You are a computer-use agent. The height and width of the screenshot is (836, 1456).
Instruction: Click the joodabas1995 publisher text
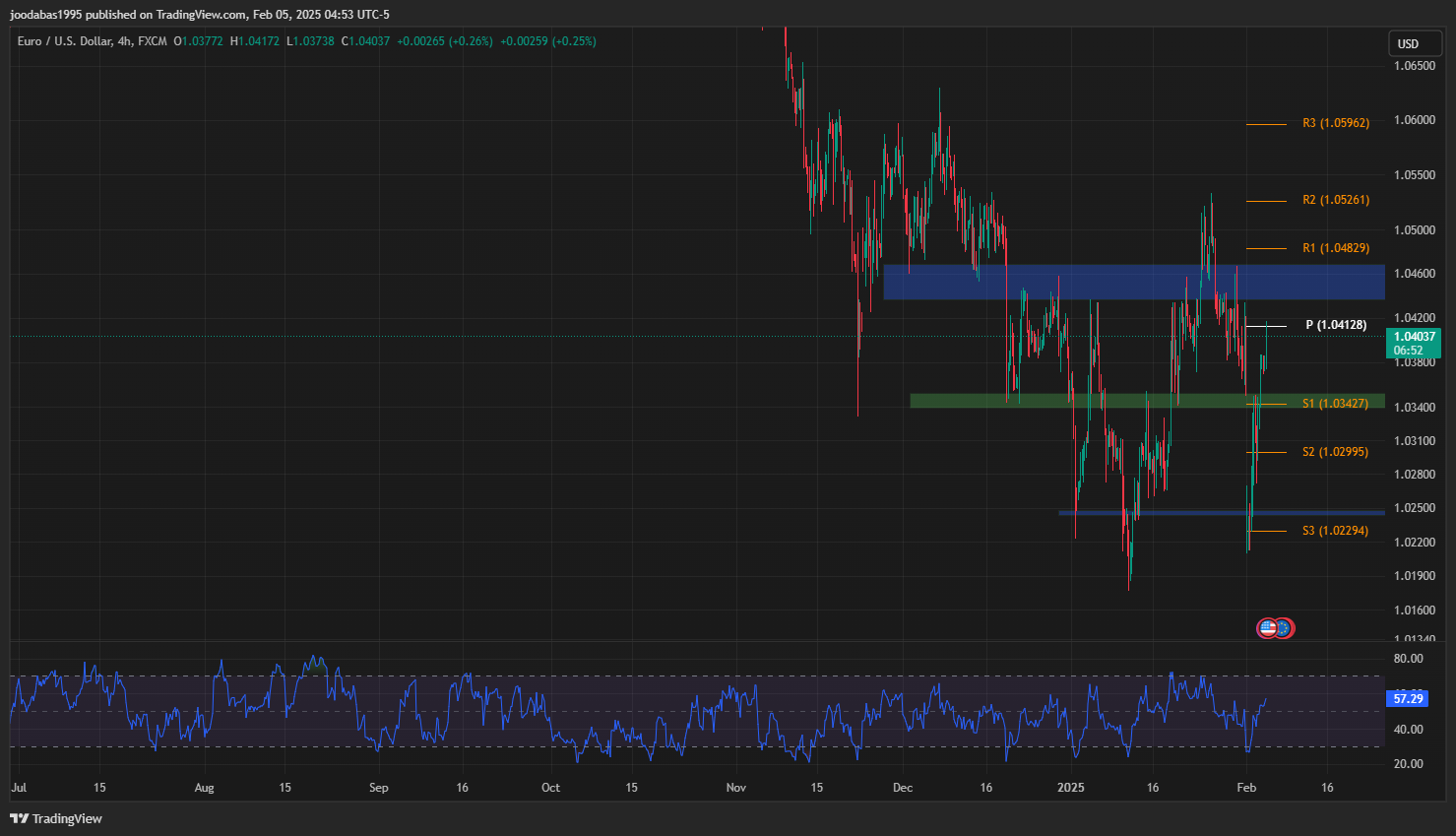[x=45, y=15]
